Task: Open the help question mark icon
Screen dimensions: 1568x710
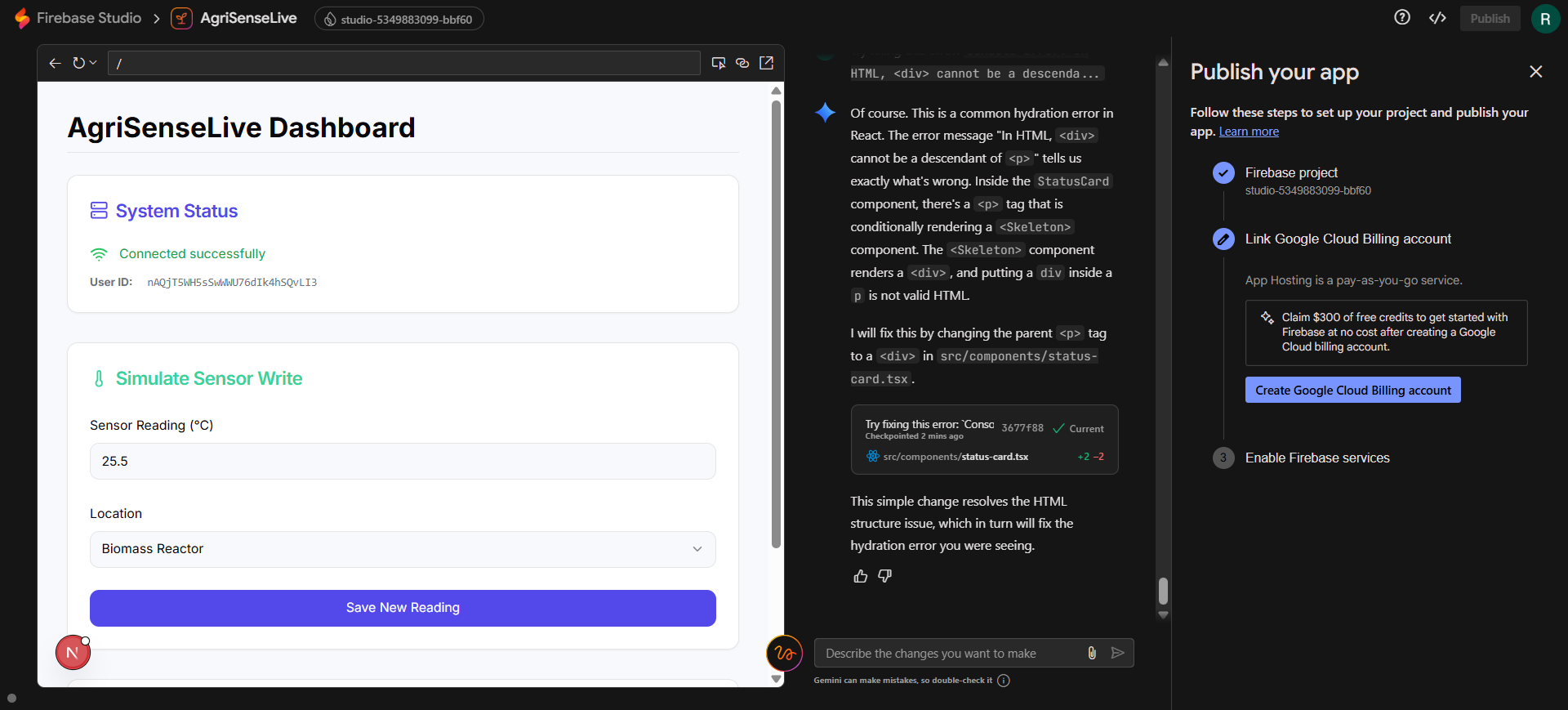Action: [1402, 18]
